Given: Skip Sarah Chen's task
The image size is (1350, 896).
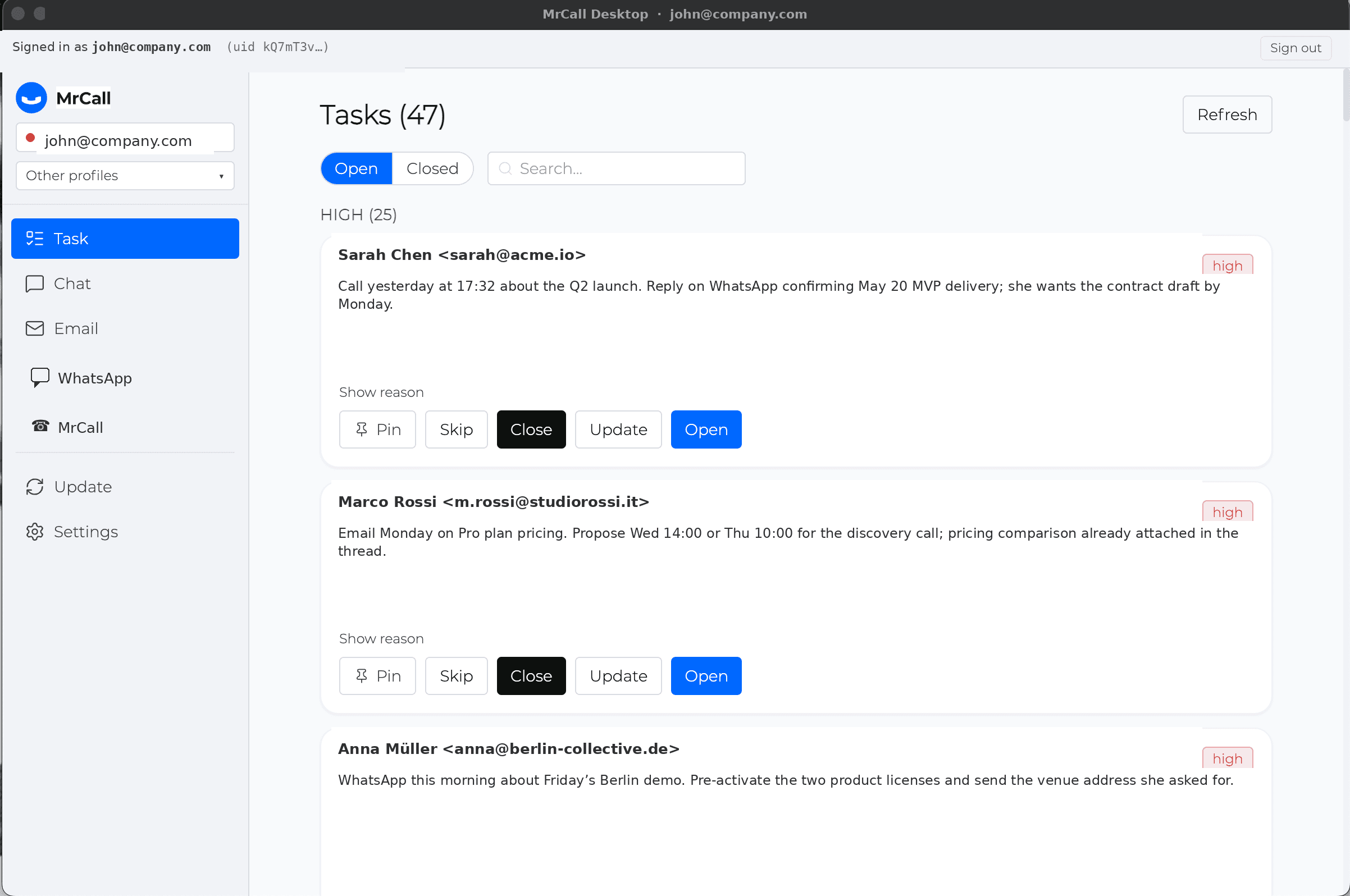Looking at the screenshot, I should pos(456,429).
